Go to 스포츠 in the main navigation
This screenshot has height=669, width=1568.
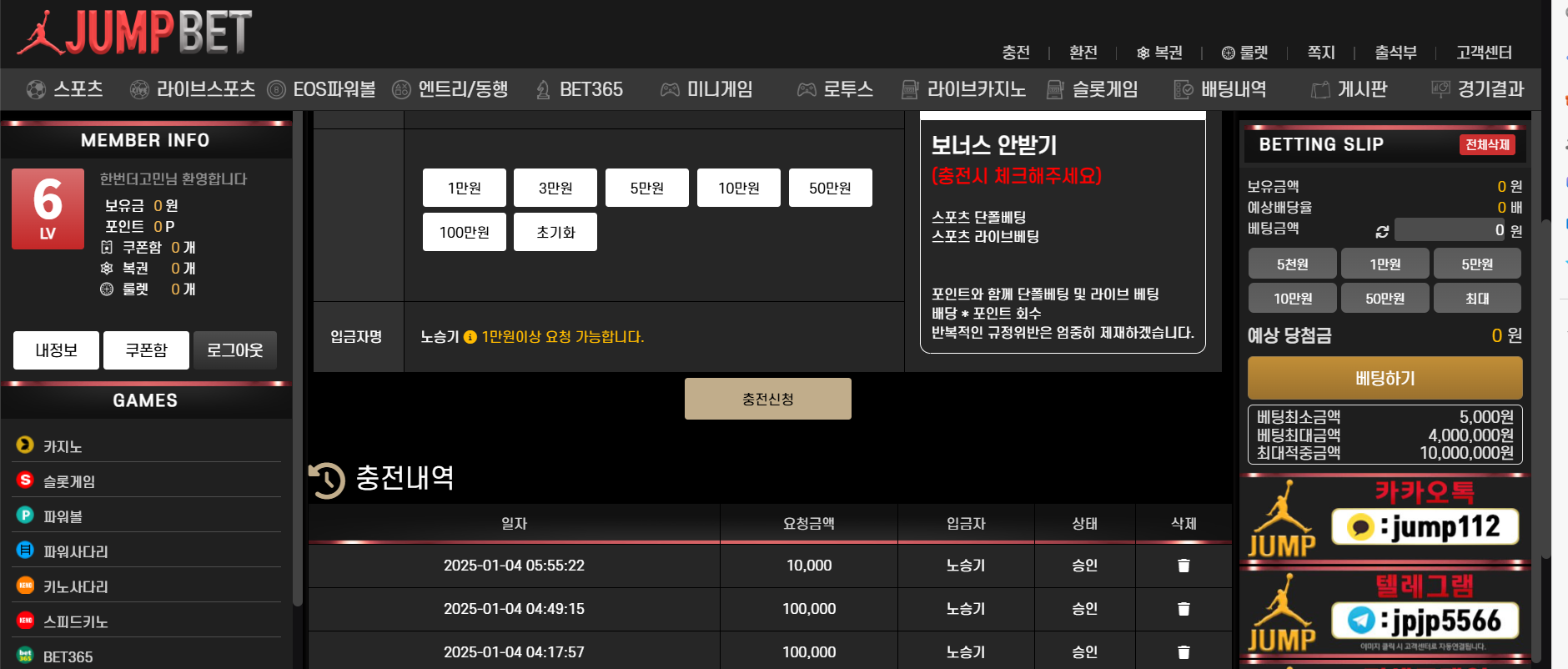[65, 89]
